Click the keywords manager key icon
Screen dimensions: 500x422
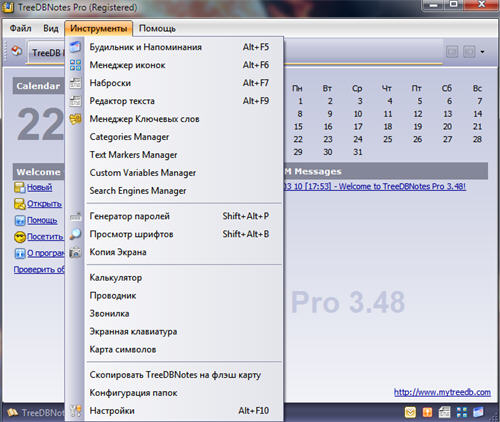coord(75,119)
